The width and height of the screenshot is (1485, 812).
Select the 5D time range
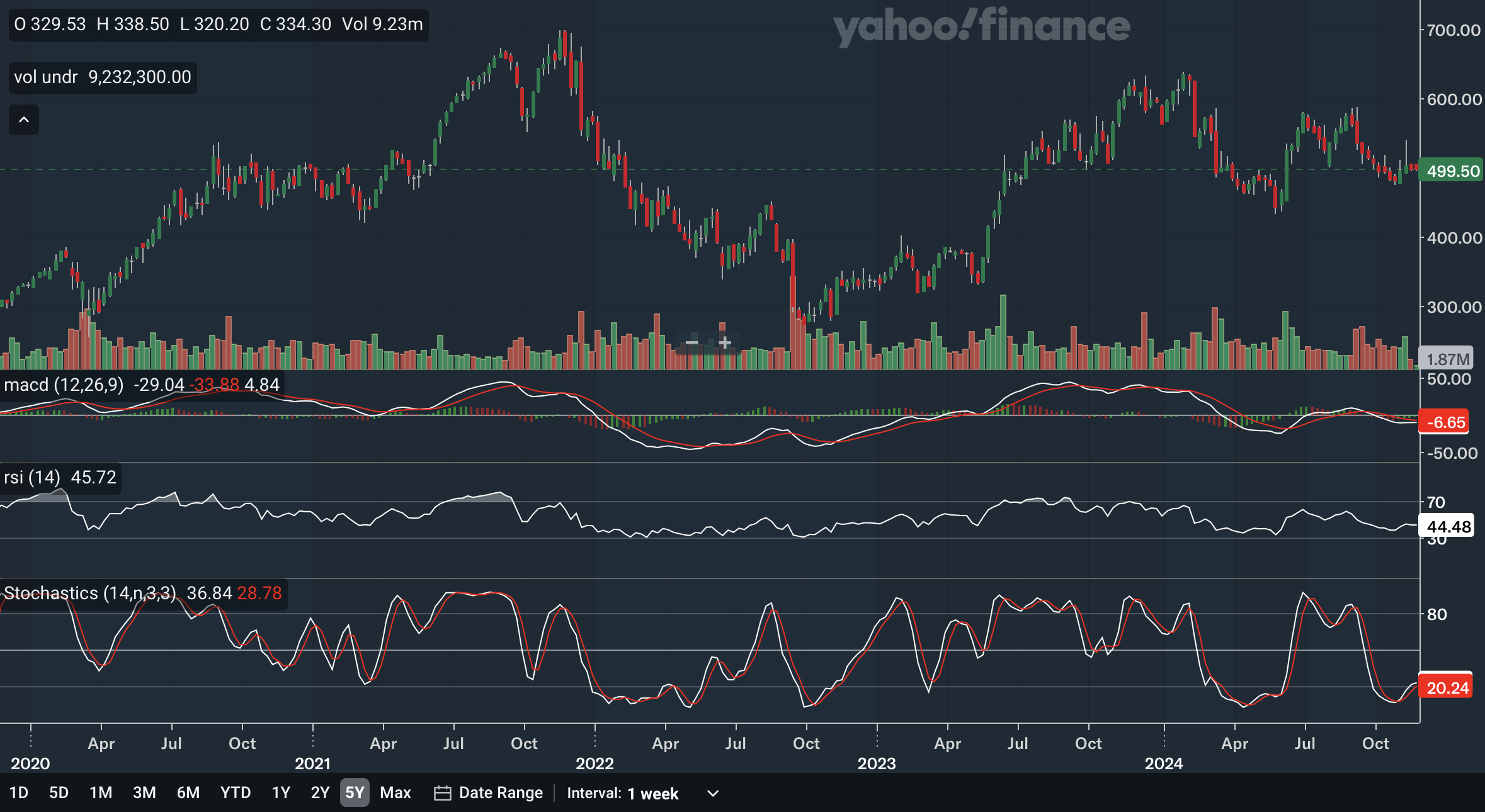coord(59,793)
